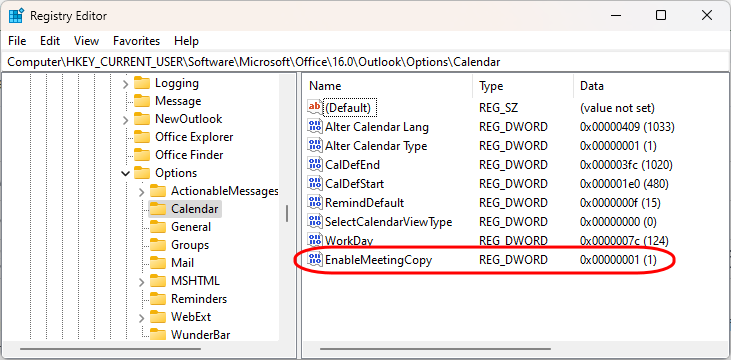Click the tree pane horizontal scrollbar thumb

[x=110, y=348]
